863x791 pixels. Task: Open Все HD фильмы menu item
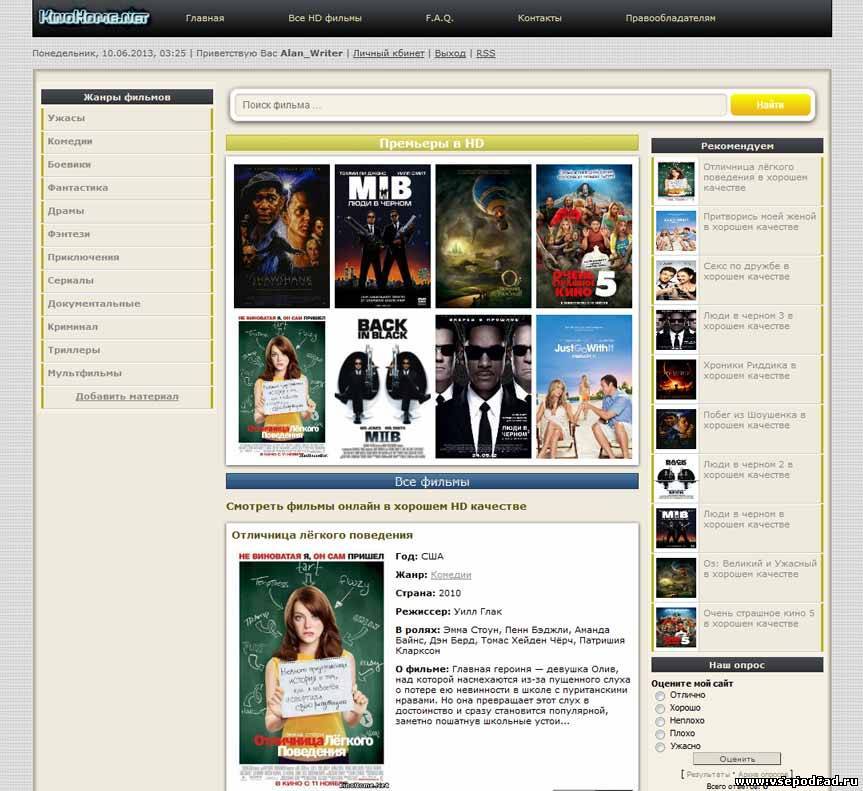(325, 18)
